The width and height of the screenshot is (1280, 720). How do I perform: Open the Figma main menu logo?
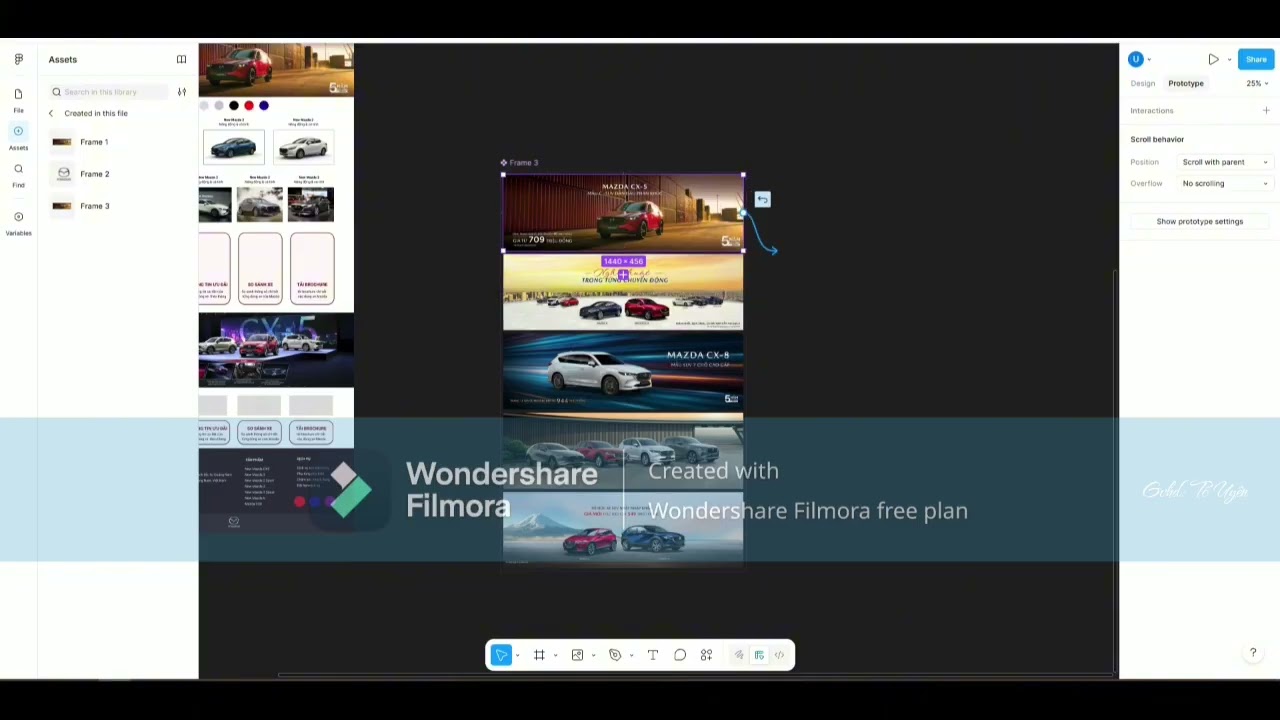pyautogui.click(x=18, y=60)
